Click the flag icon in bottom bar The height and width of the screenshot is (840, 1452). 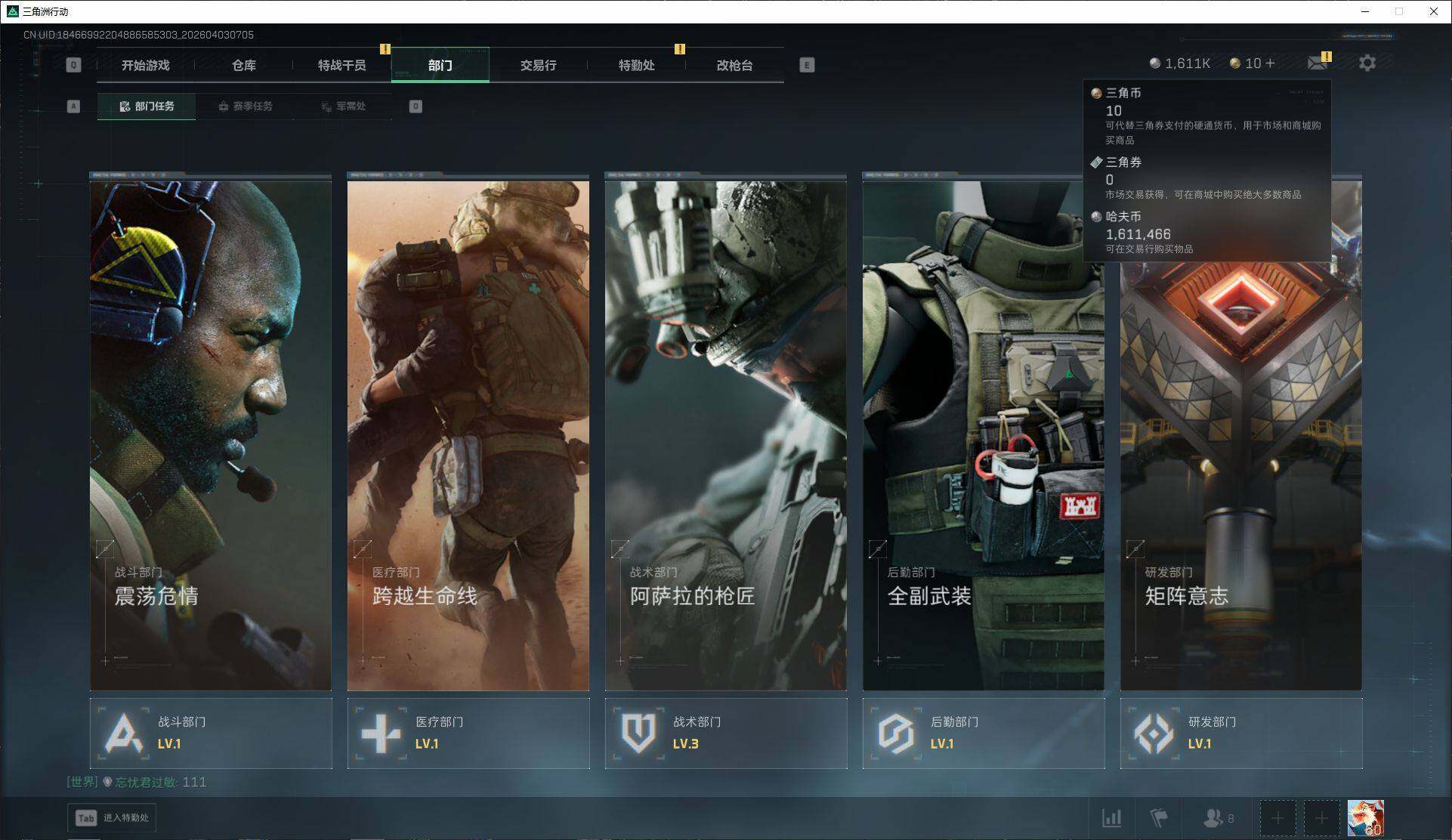pyautogui.click(x=1158, y=817)
